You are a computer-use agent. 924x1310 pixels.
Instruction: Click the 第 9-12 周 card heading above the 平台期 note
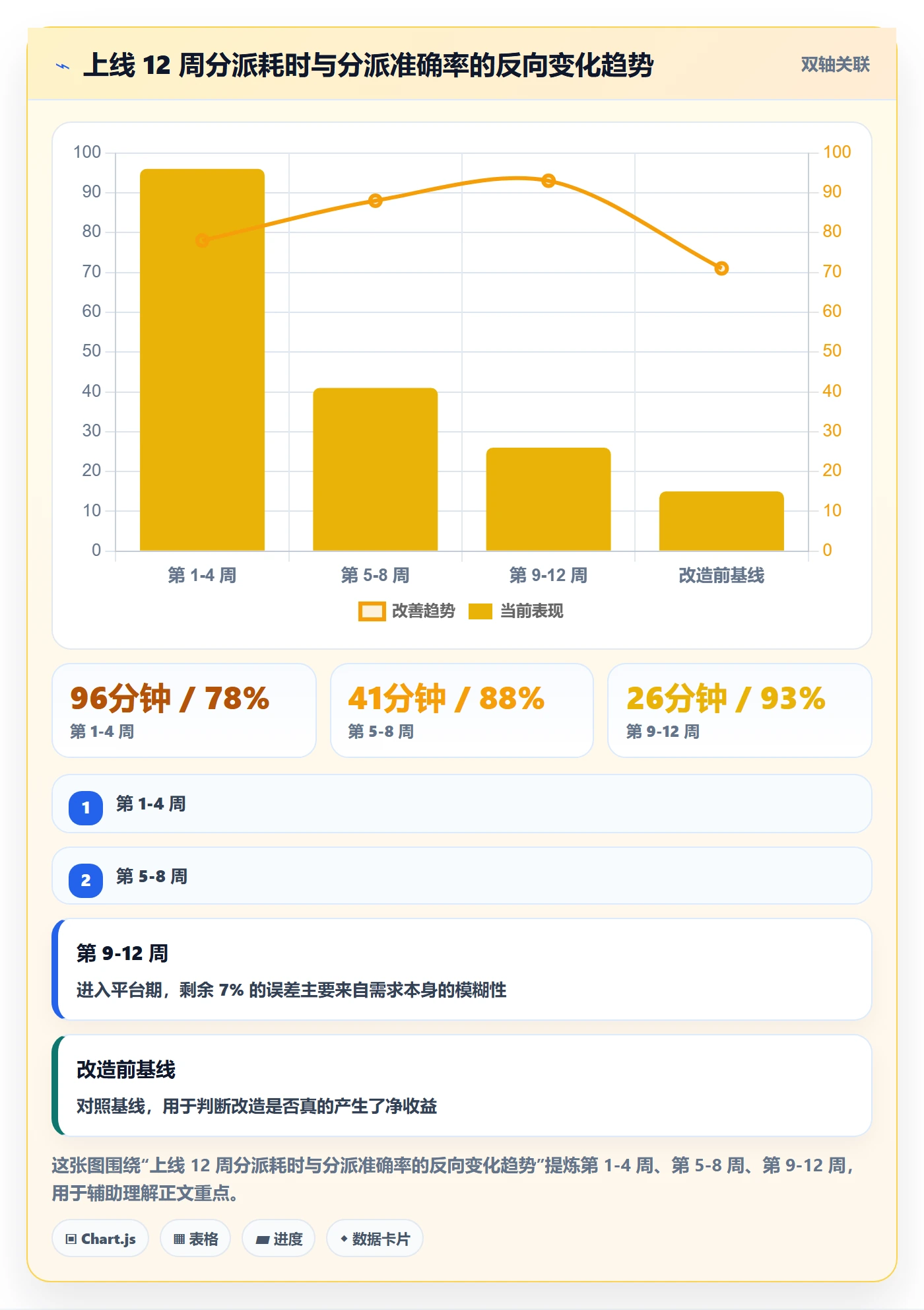(x=122, y=953)
